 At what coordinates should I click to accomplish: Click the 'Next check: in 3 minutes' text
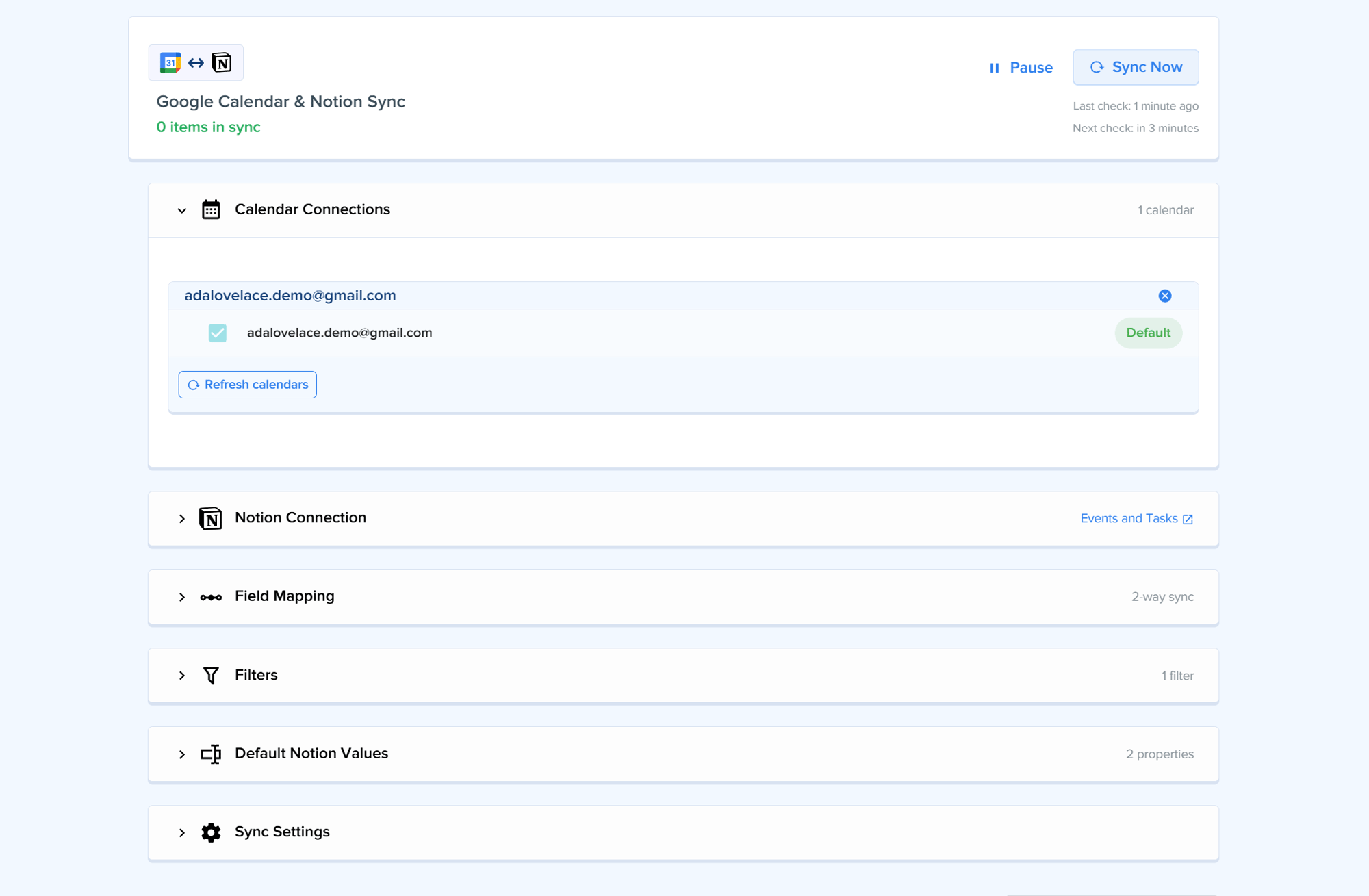click(x=1136, y=128)
